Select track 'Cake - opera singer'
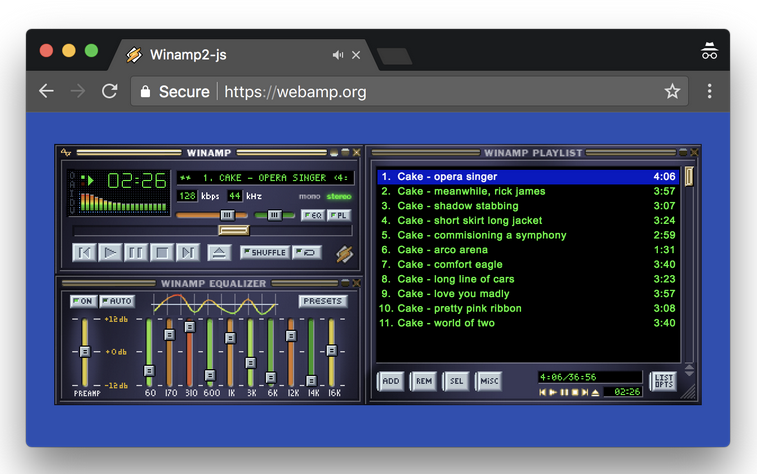757x474 pixels. click(528, 177)
